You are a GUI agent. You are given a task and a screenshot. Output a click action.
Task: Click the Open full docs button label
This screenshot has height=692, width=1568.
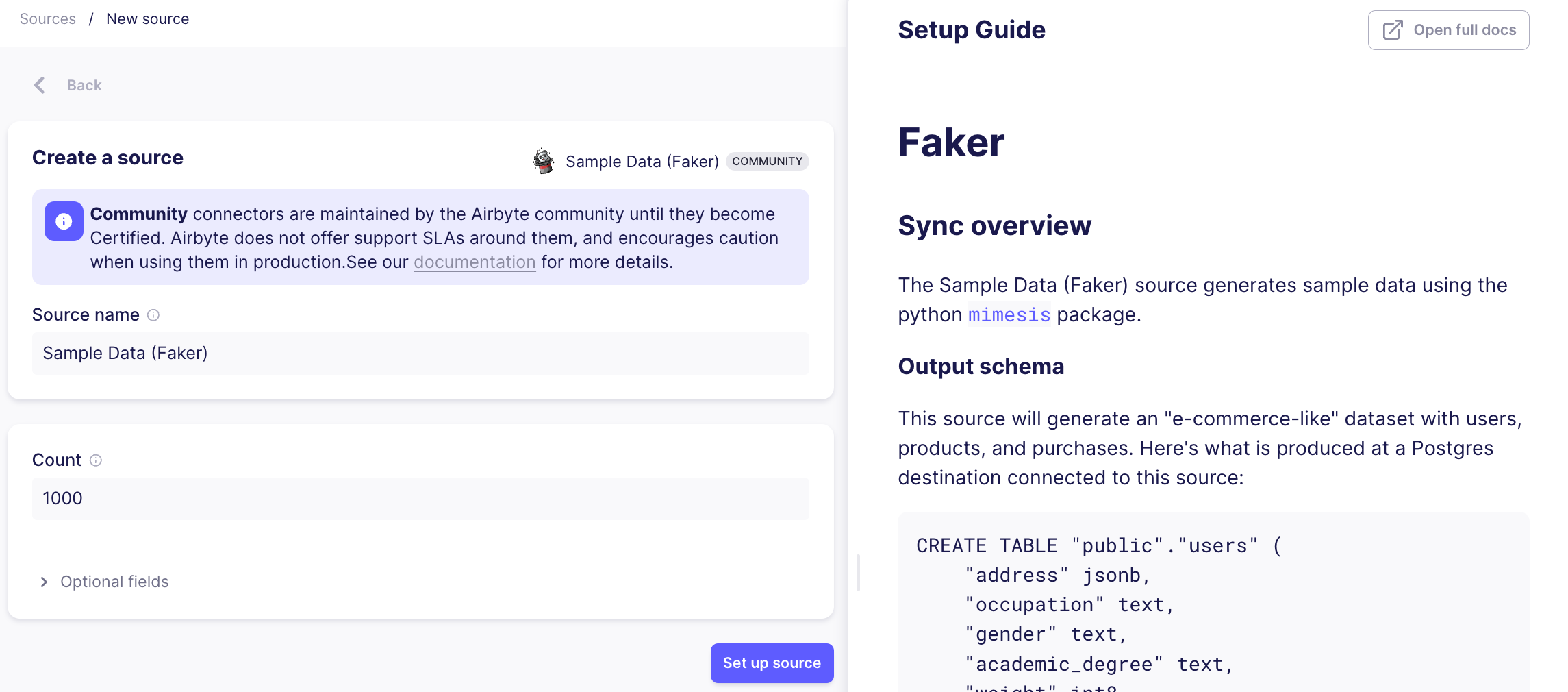(x=1464, y=30)
